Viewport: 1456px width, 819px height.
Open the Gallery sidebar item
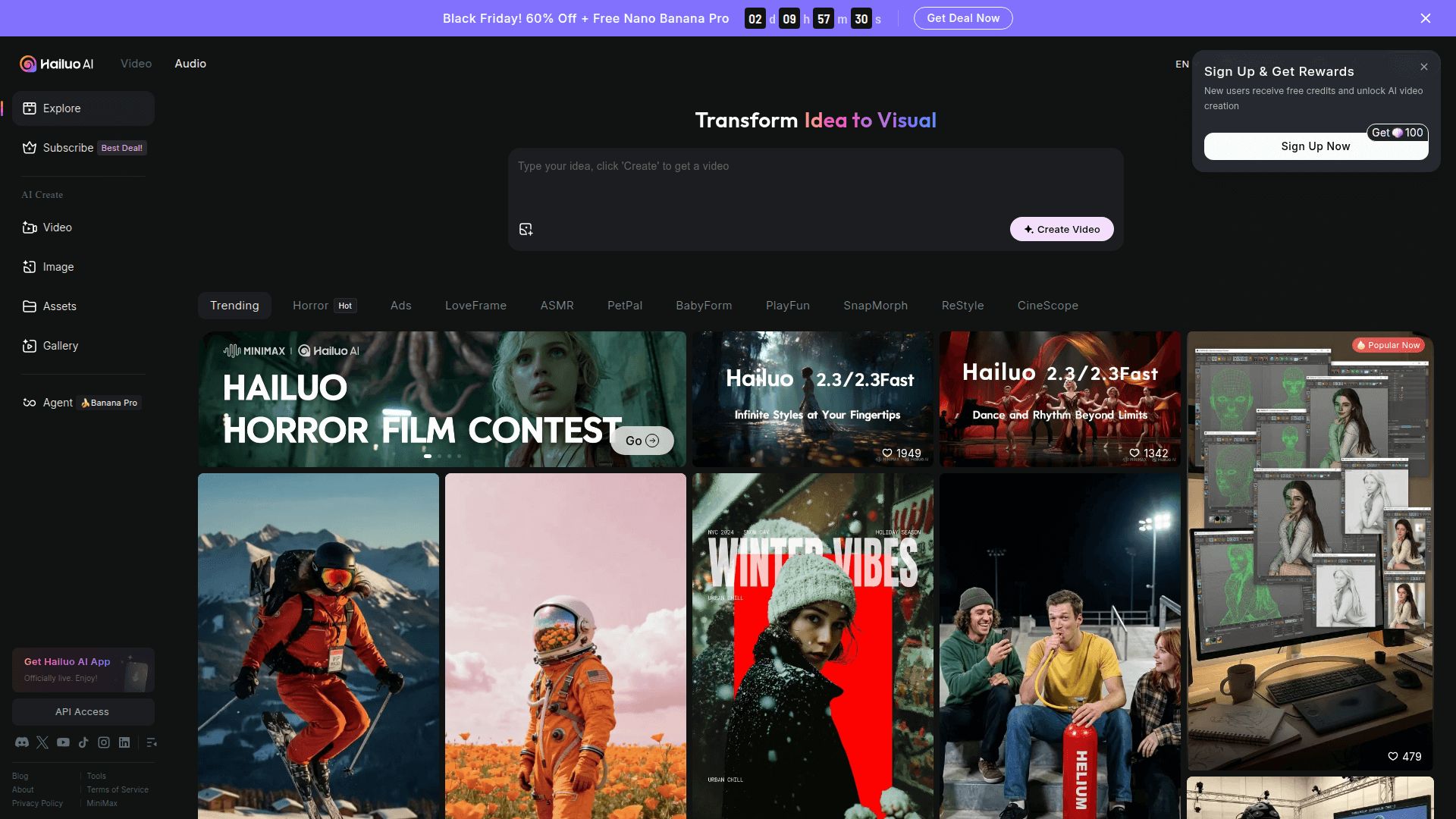(61, 346)
